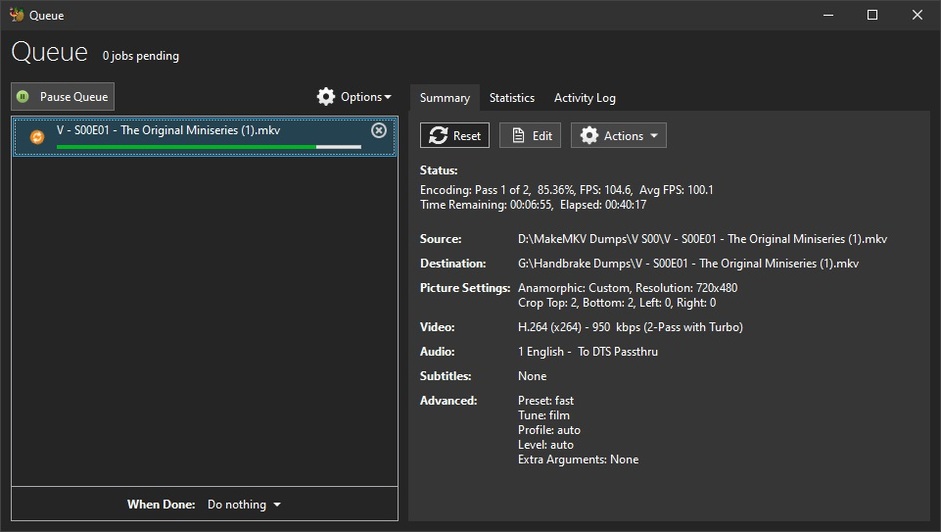The width and height of the screenshot is (941, 532).
Task: Expand the When Done 'Do nothing' dropdown
Action: coord(244,504)
